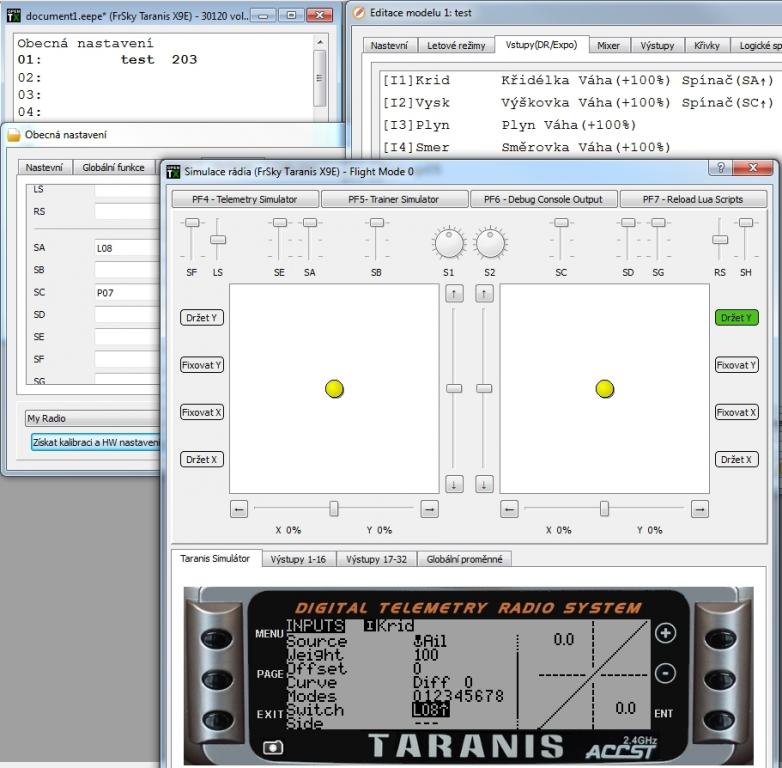
Task: Click the left stick's trim up arrow
Action: pyautogui.click(x=454, y=294)
